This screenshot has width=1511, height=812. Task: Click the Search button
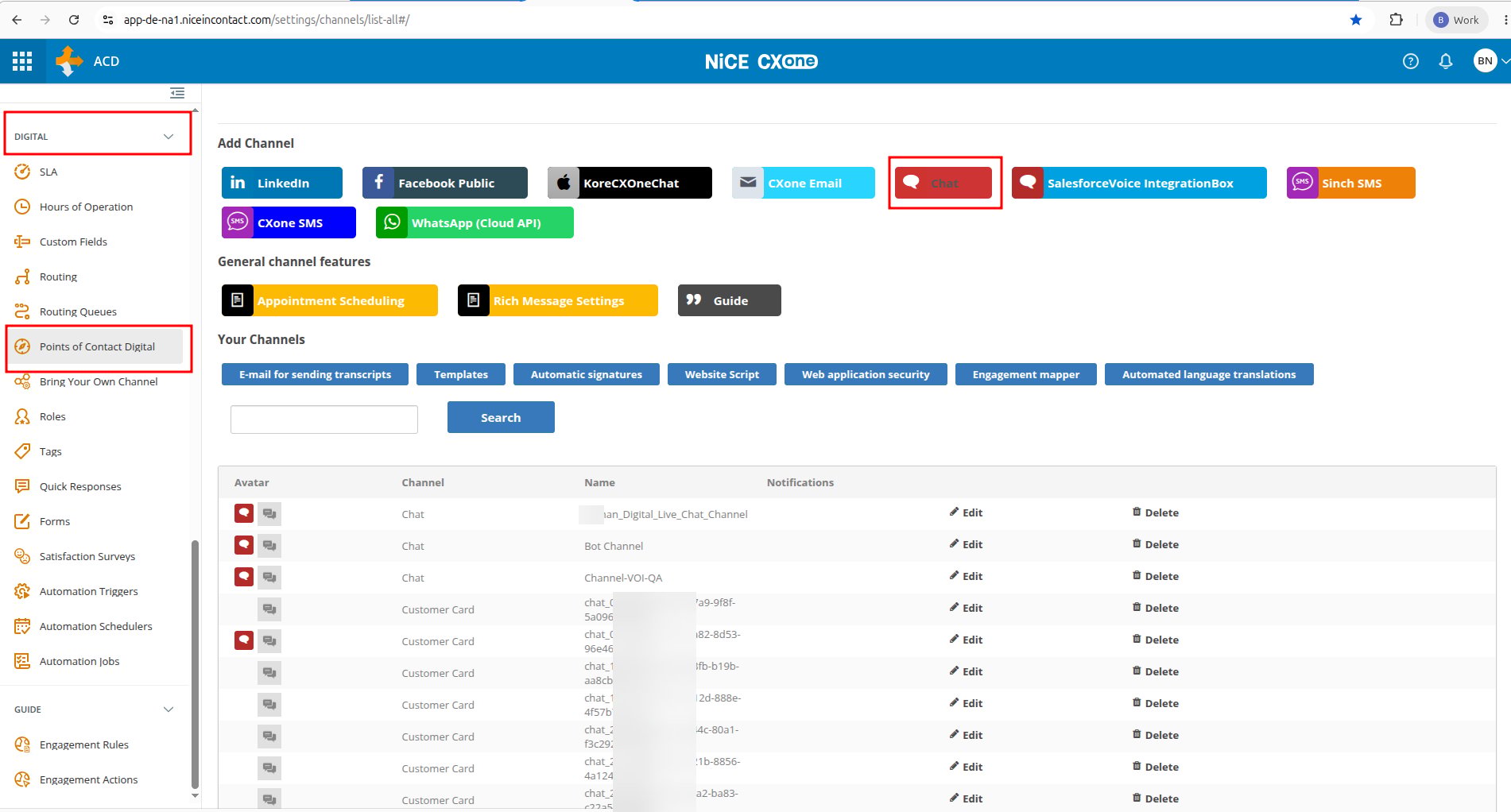(501, 417)
